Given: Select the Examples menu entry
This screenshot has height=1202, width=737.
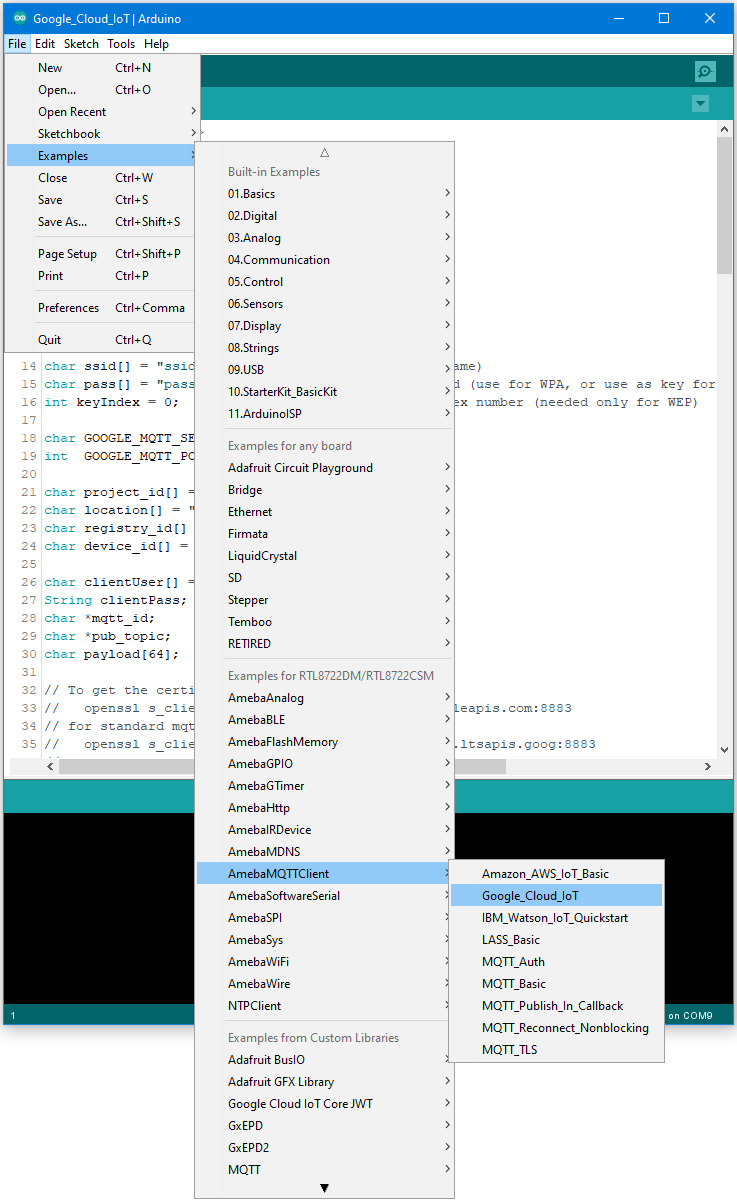Looking at the screenshot, I should (x=102, y=156).
